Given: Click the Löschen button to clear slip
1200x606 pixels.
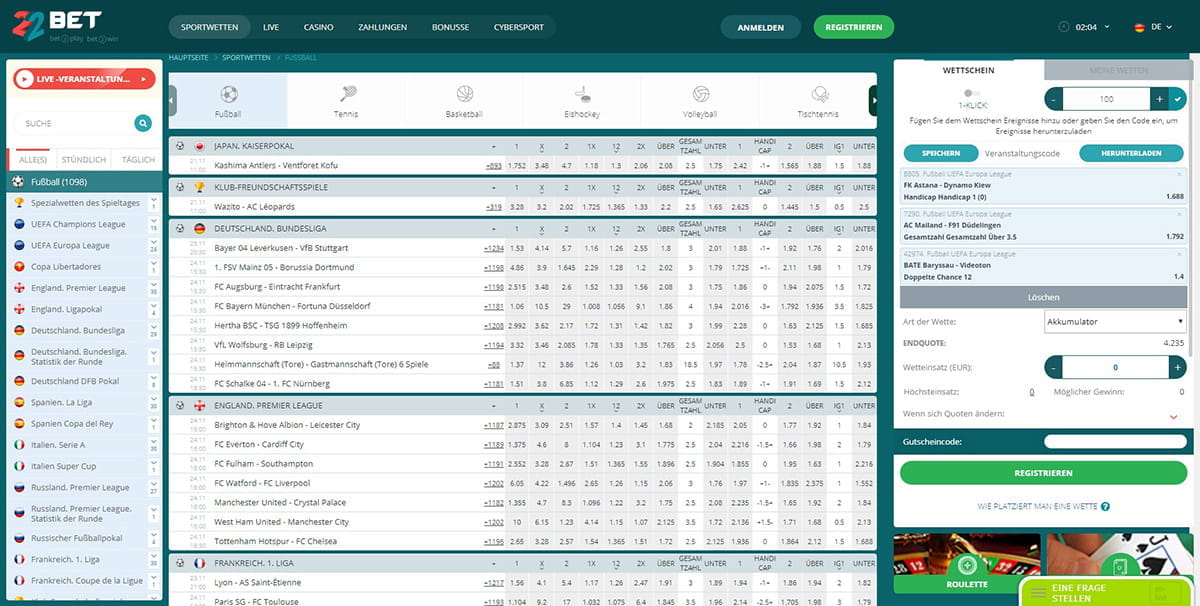Looking at the screenshot, I should click(1043, 297).
